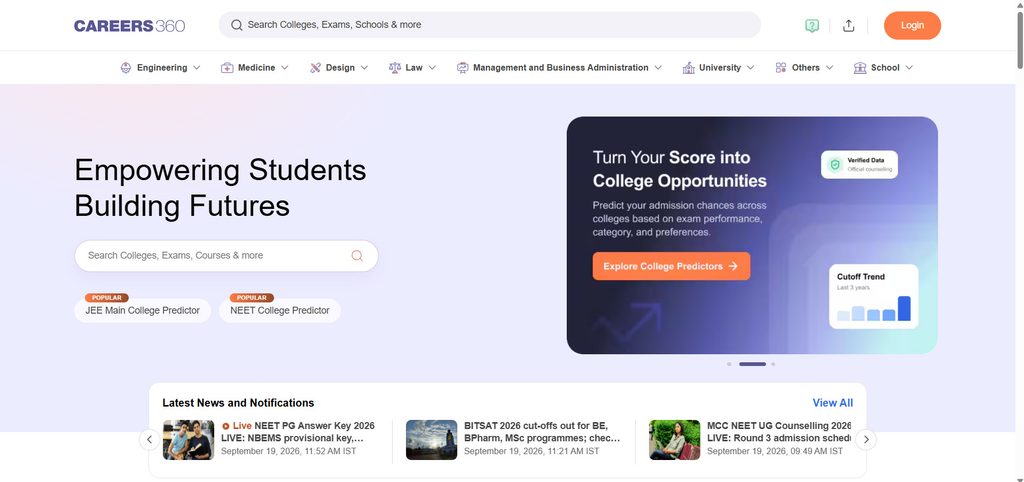Expand the Law dropdown chevron
This screenshot has width=1024, height=482.
(x=432, y=67)
